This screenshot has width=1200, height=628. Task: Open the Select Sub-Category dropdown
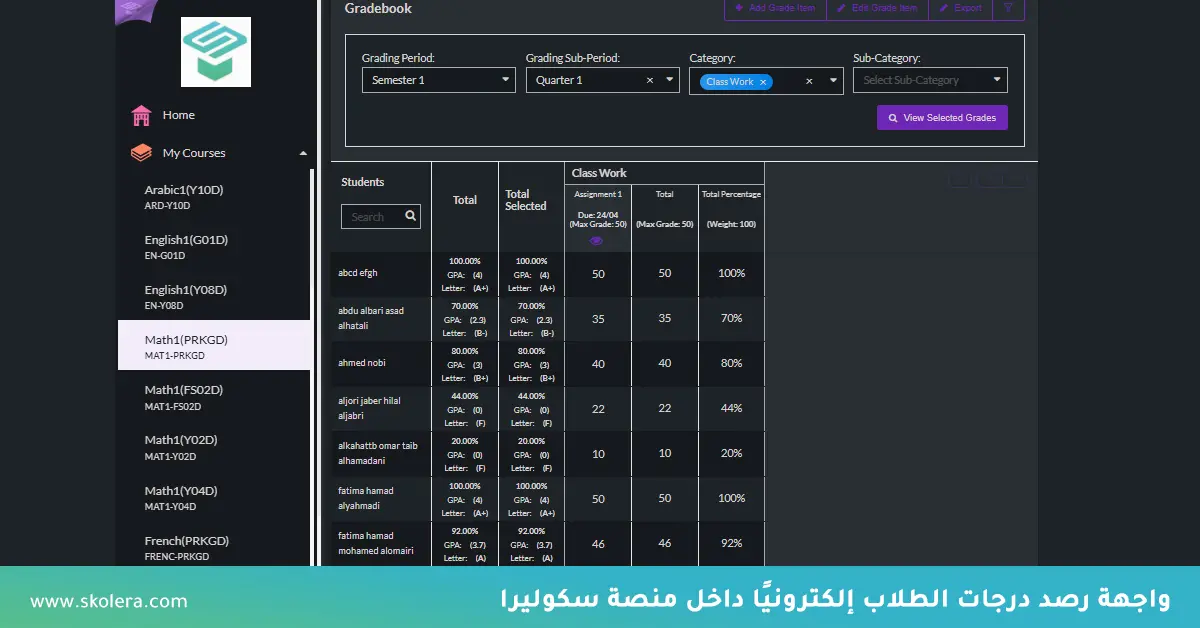(929, 79)
